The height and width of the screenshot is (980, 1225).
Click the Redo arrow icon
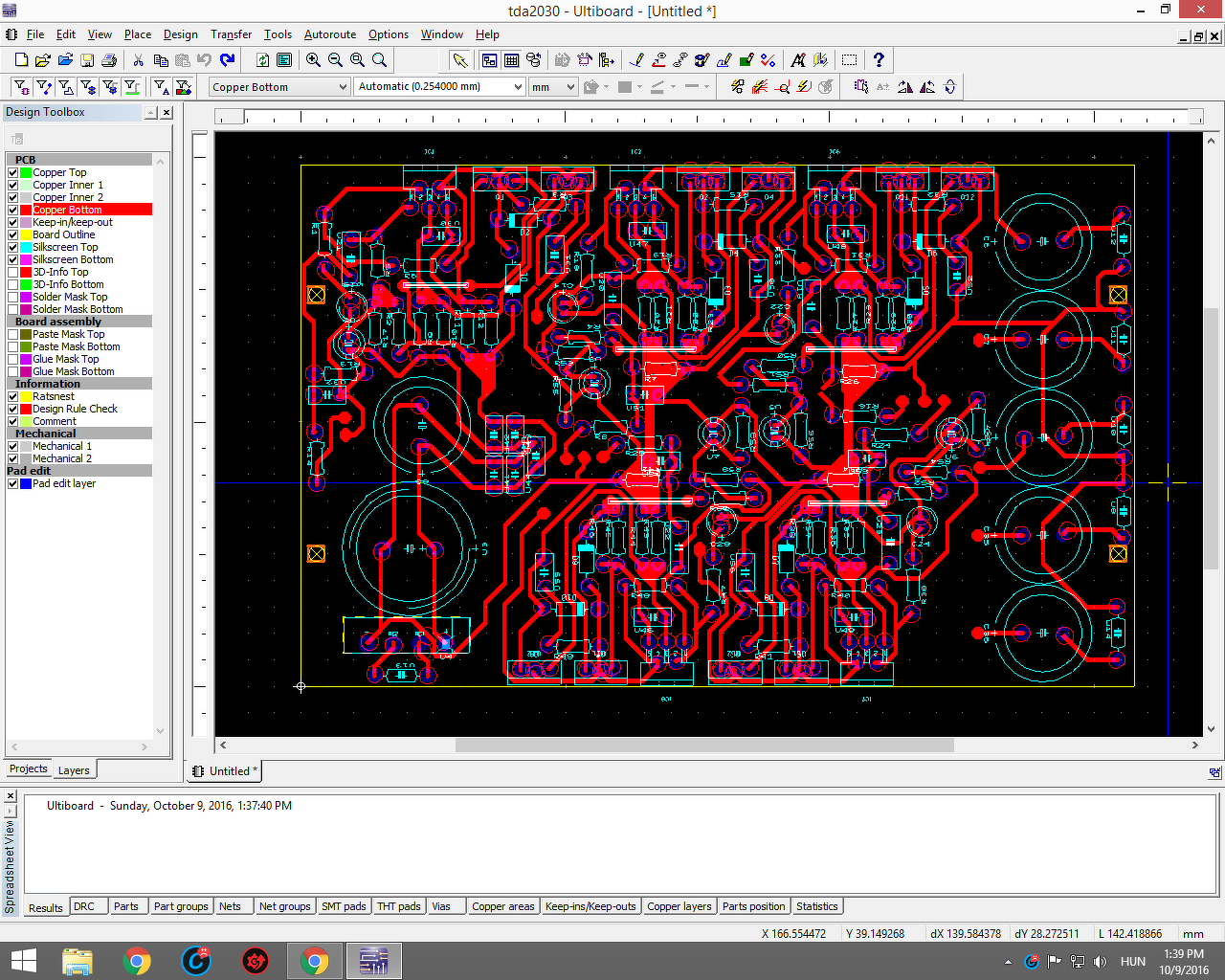[x=227, y=60]
